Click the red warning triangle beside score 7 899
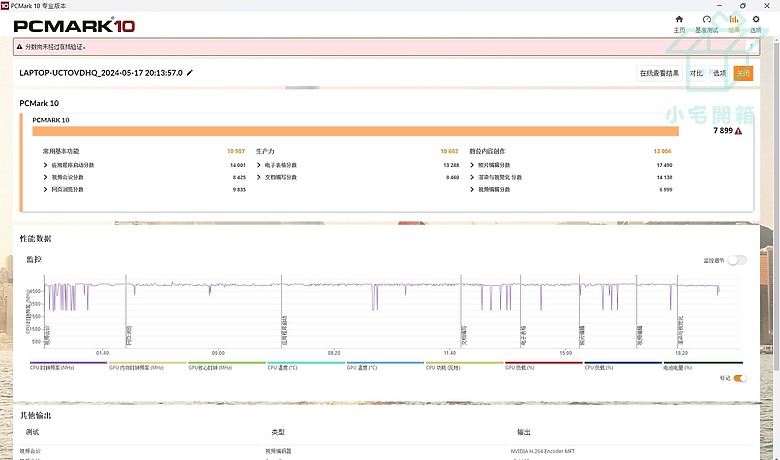 tap(738, 131)
